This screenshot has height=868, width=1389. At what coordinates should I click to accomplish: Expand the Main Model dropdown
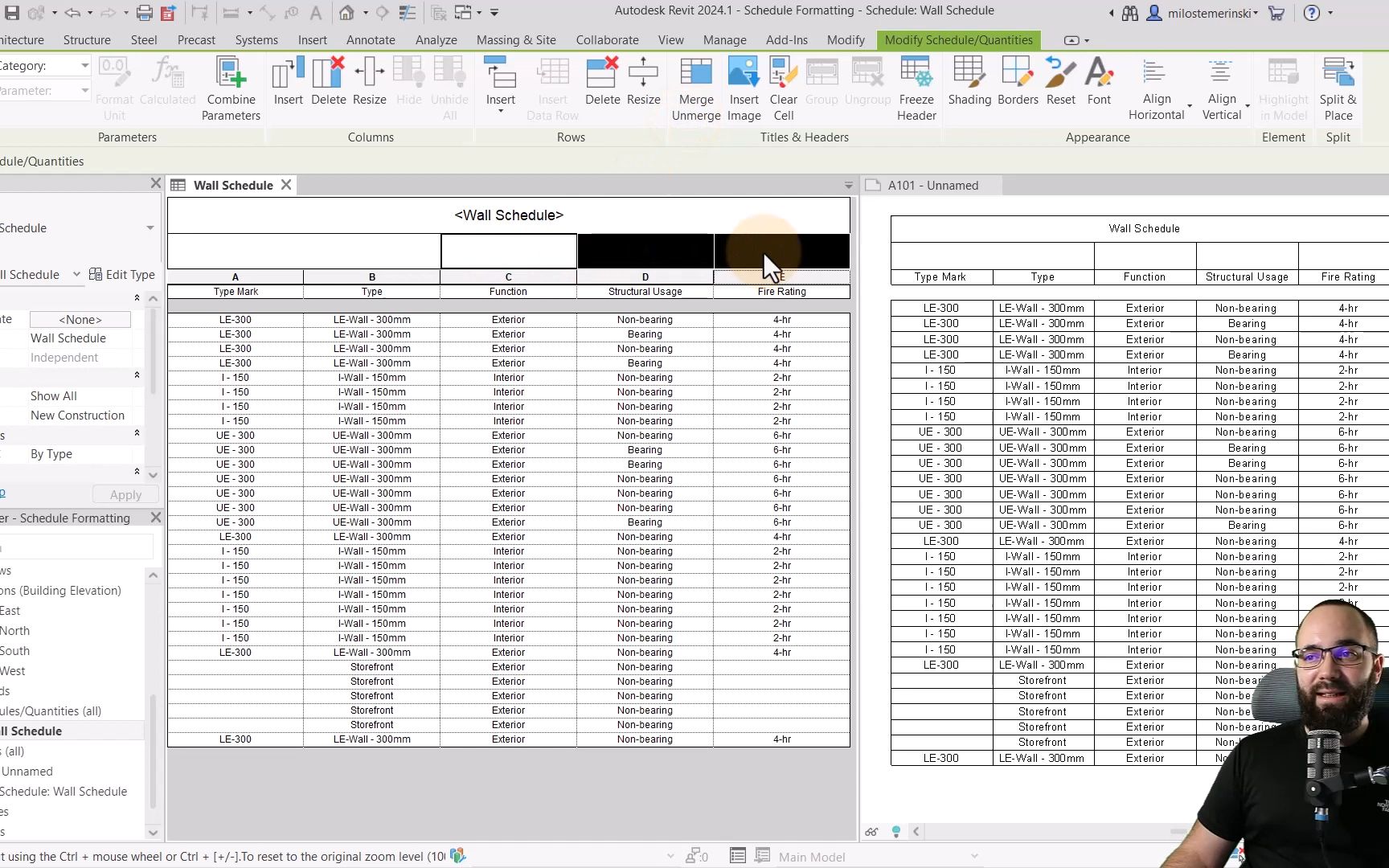[973, 856]
